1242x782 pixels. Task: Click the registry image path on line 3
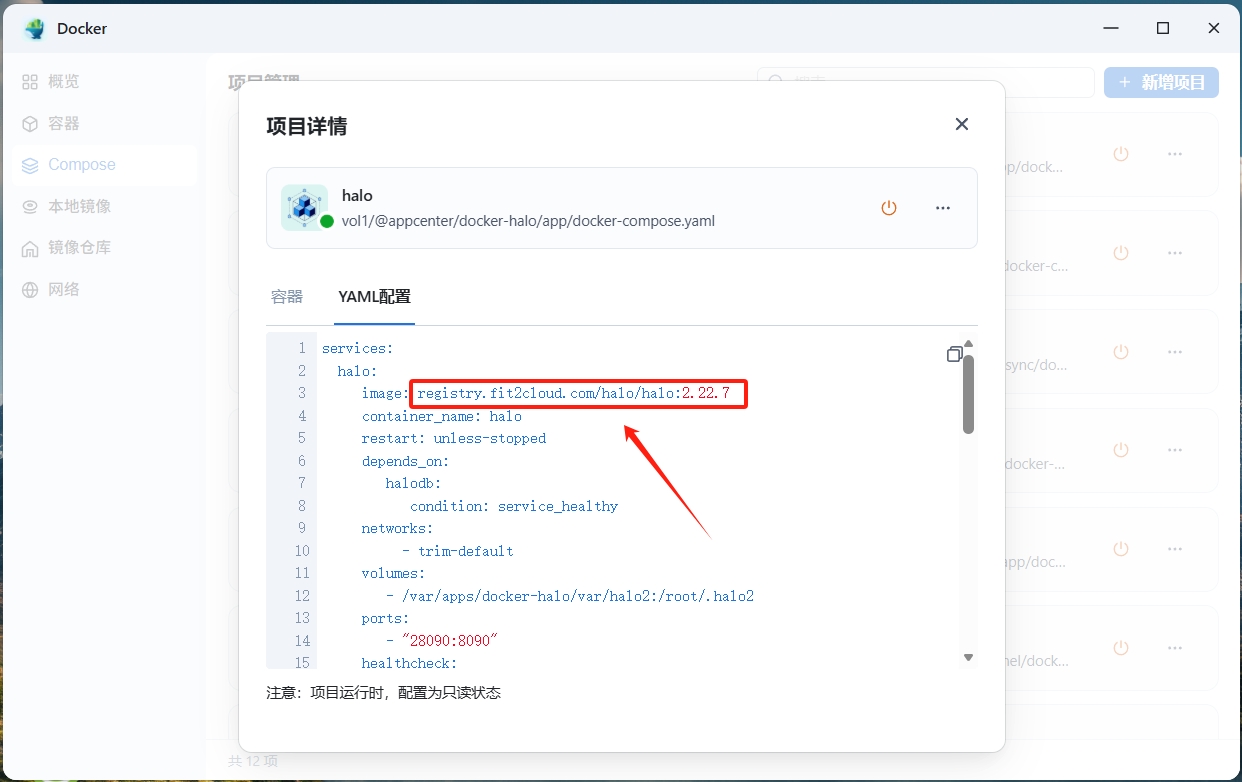(579, 394)
